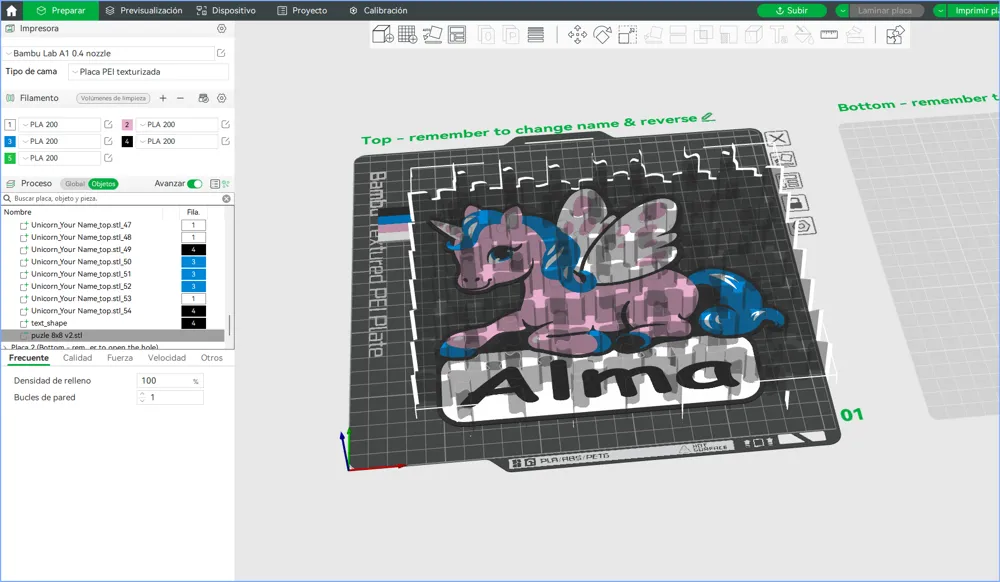Open printer settings gear icon
The width and height of the screenshot is (1000, 582).
221,29
